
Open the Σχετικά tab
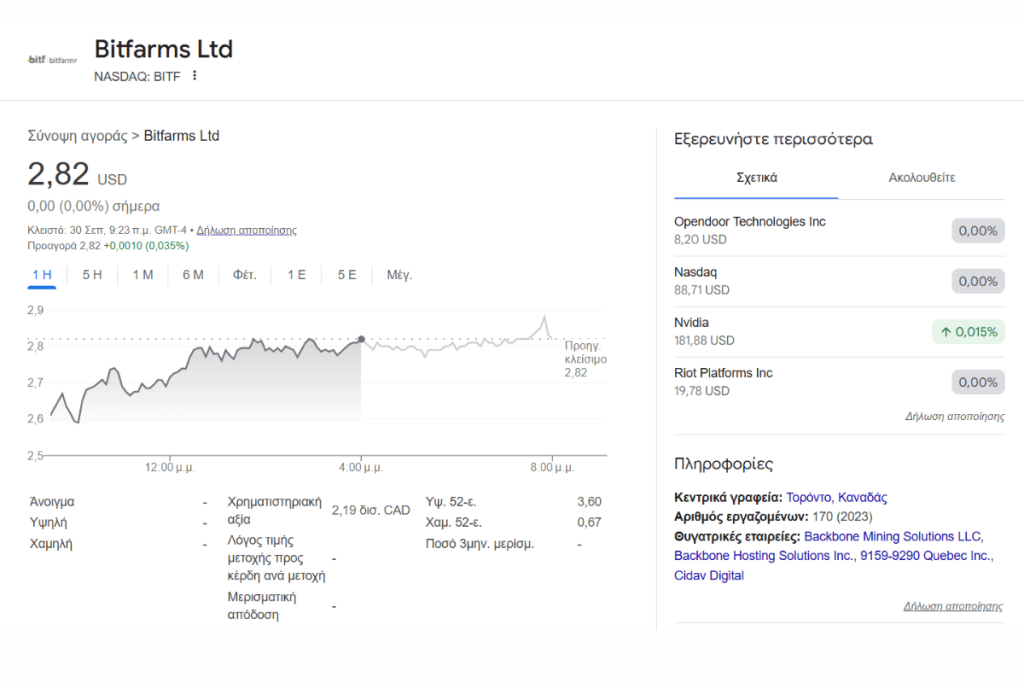pyautogui.click(x=756, y=178)
